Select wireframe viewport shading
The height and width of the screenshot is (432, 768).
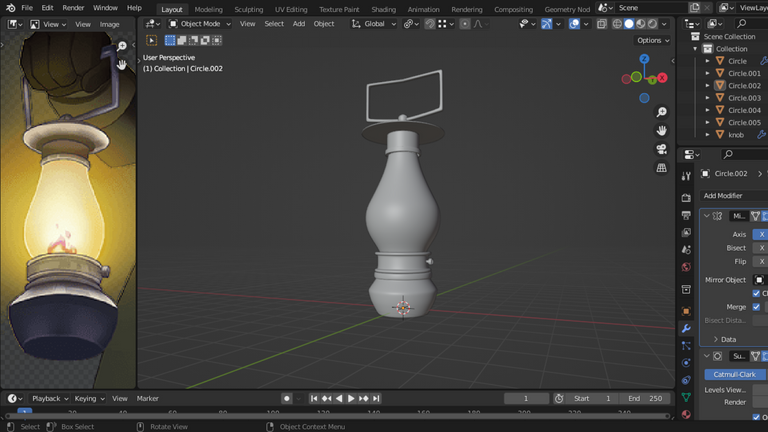pos(617,24)
